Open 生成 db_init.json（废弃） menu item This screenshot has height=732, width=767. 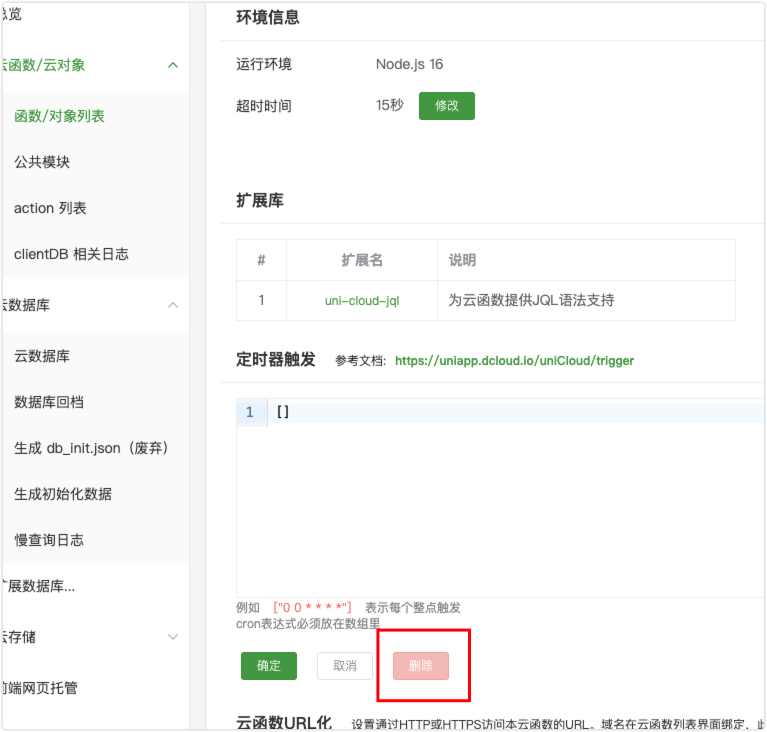pos(91,448)
